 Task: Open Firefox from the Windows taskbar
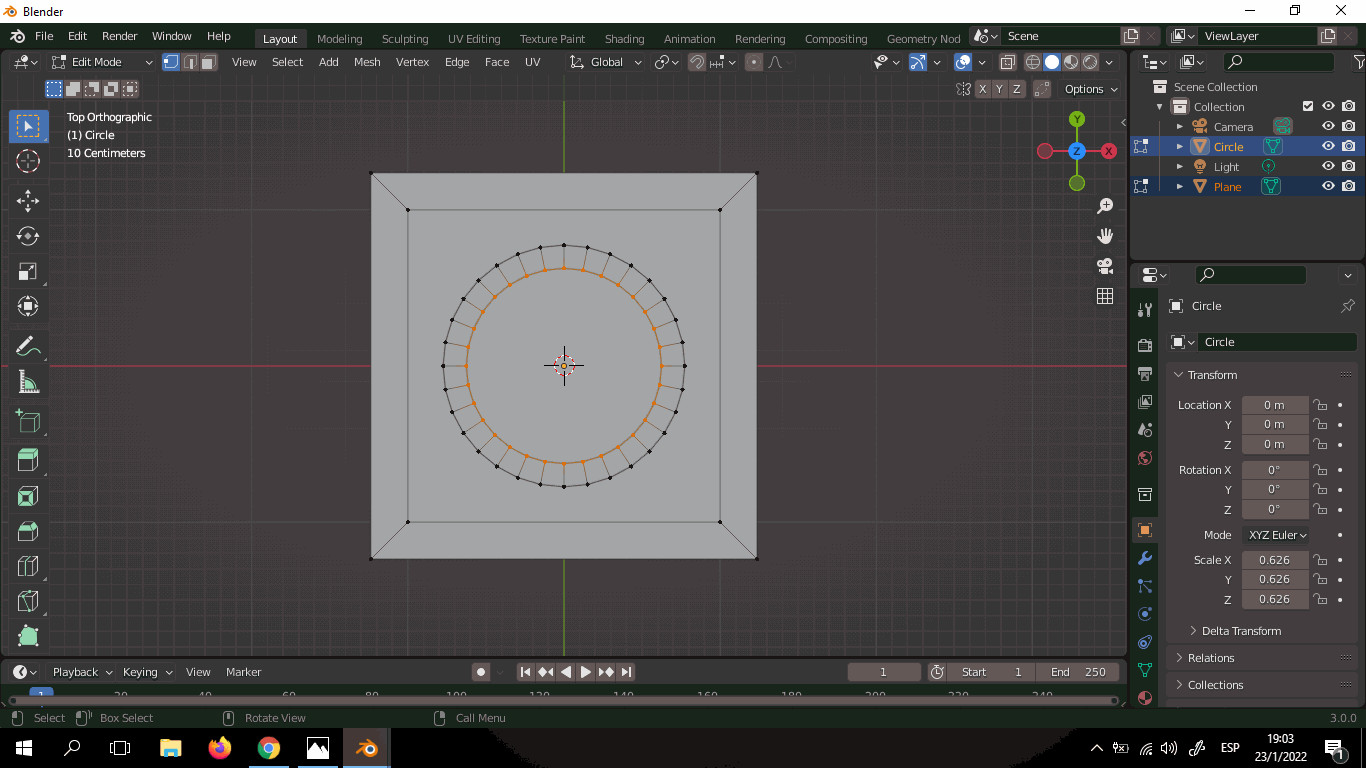(220, 748)
